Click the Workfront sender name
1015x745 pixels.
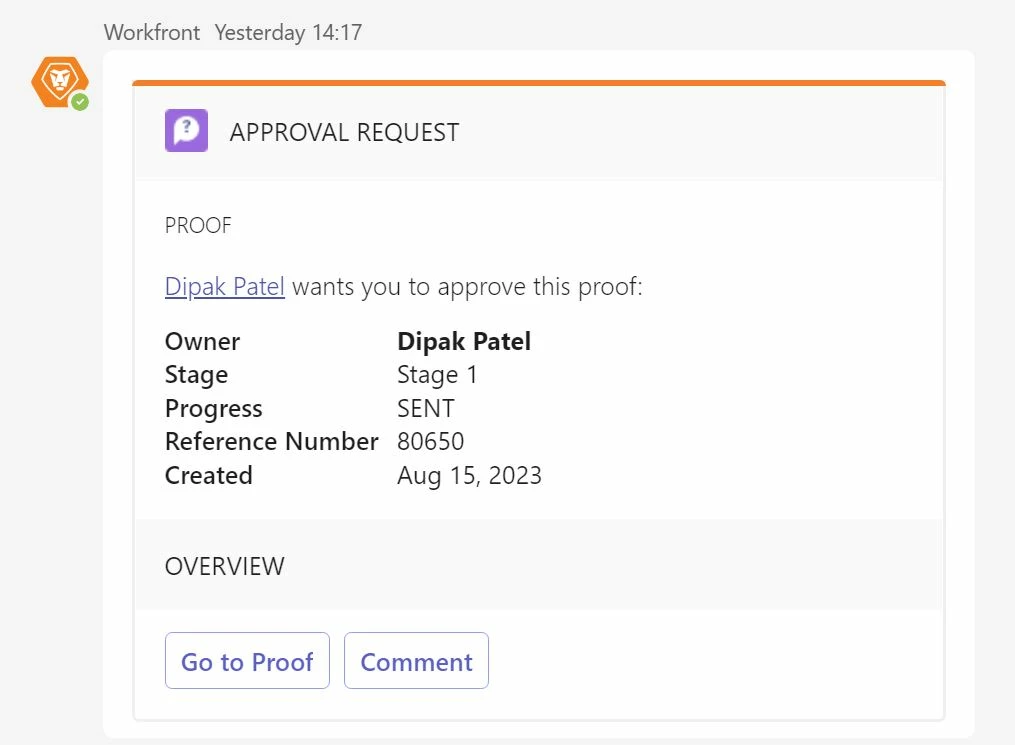coord(152,32)
